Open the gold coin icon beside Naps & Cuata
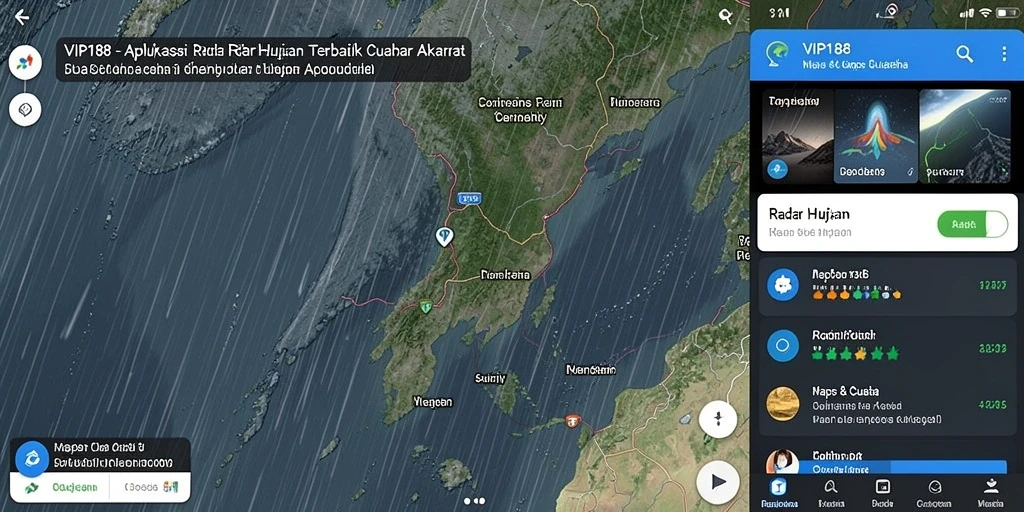This screenshot has width=1024, height=512. (782, 403)
